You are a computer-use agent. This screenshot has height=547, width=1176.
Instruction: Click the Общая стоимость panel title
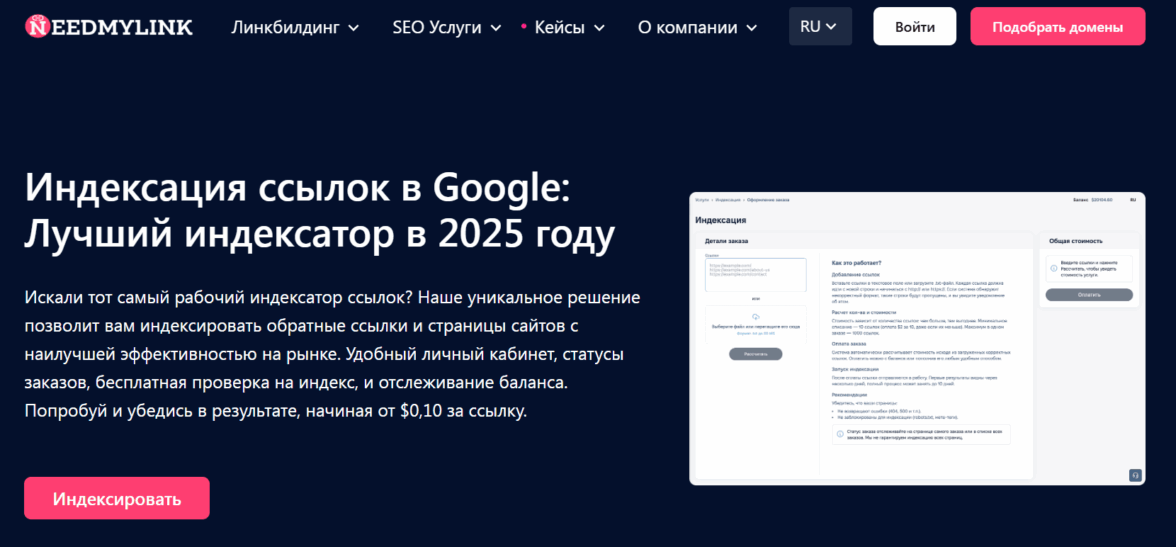point(1075,241)
